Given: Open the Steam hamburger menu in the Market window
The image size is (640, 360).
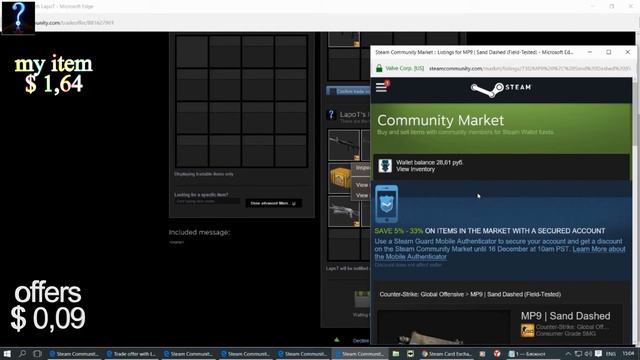Looking at the screenshot, I should pyautogui.click(x=382, y=87).
